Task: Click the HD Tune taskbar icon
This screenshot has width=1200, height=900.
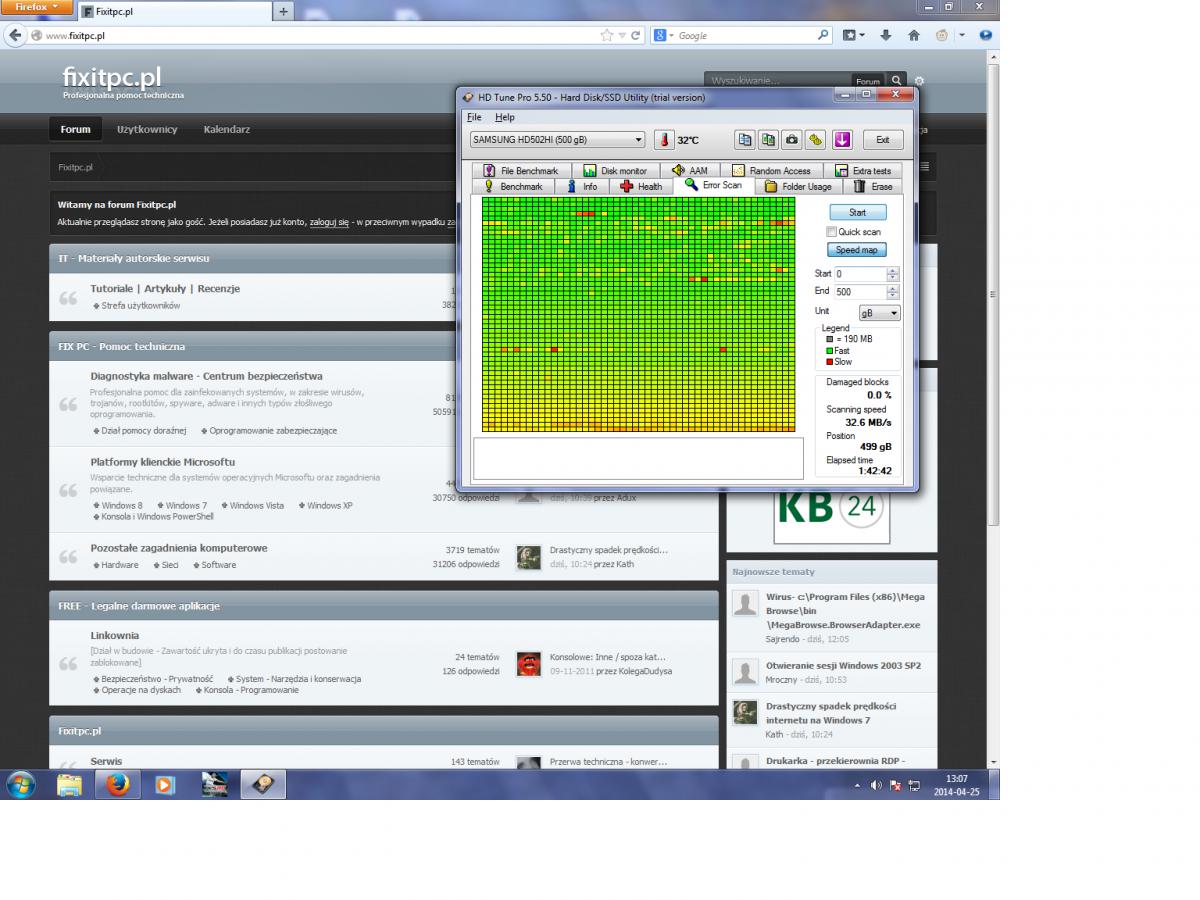Action: pyautogui.click(x=263, y=785)
